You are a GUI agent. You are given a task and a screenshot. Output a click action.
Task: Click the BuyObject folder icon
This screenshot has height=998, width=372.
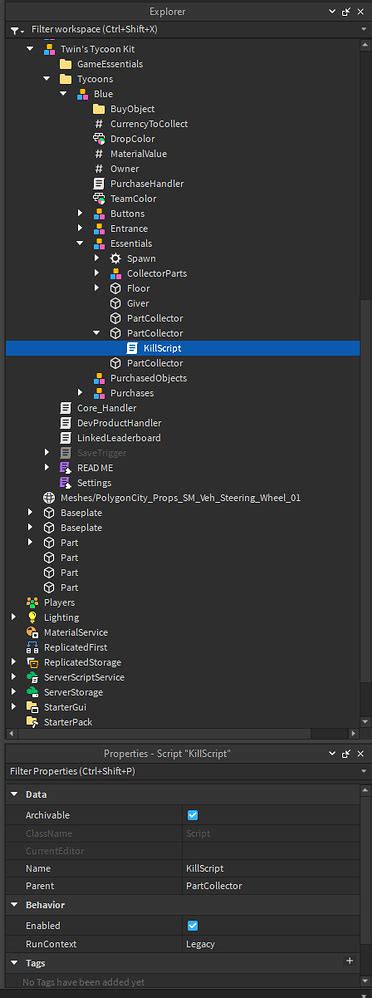click(98, 109)
